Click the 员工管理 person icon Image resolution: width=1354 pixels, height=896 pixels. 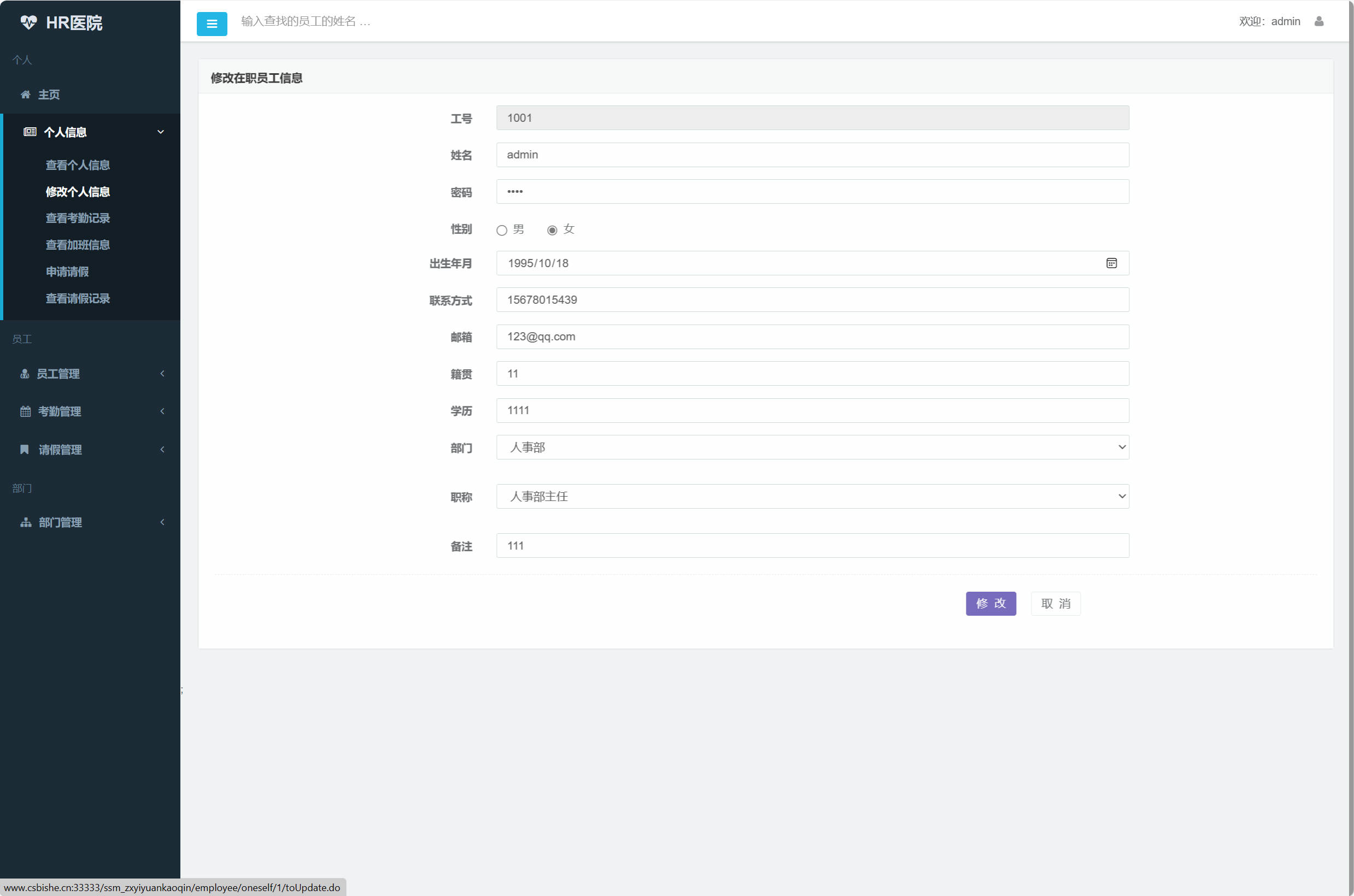coord(25,374)
